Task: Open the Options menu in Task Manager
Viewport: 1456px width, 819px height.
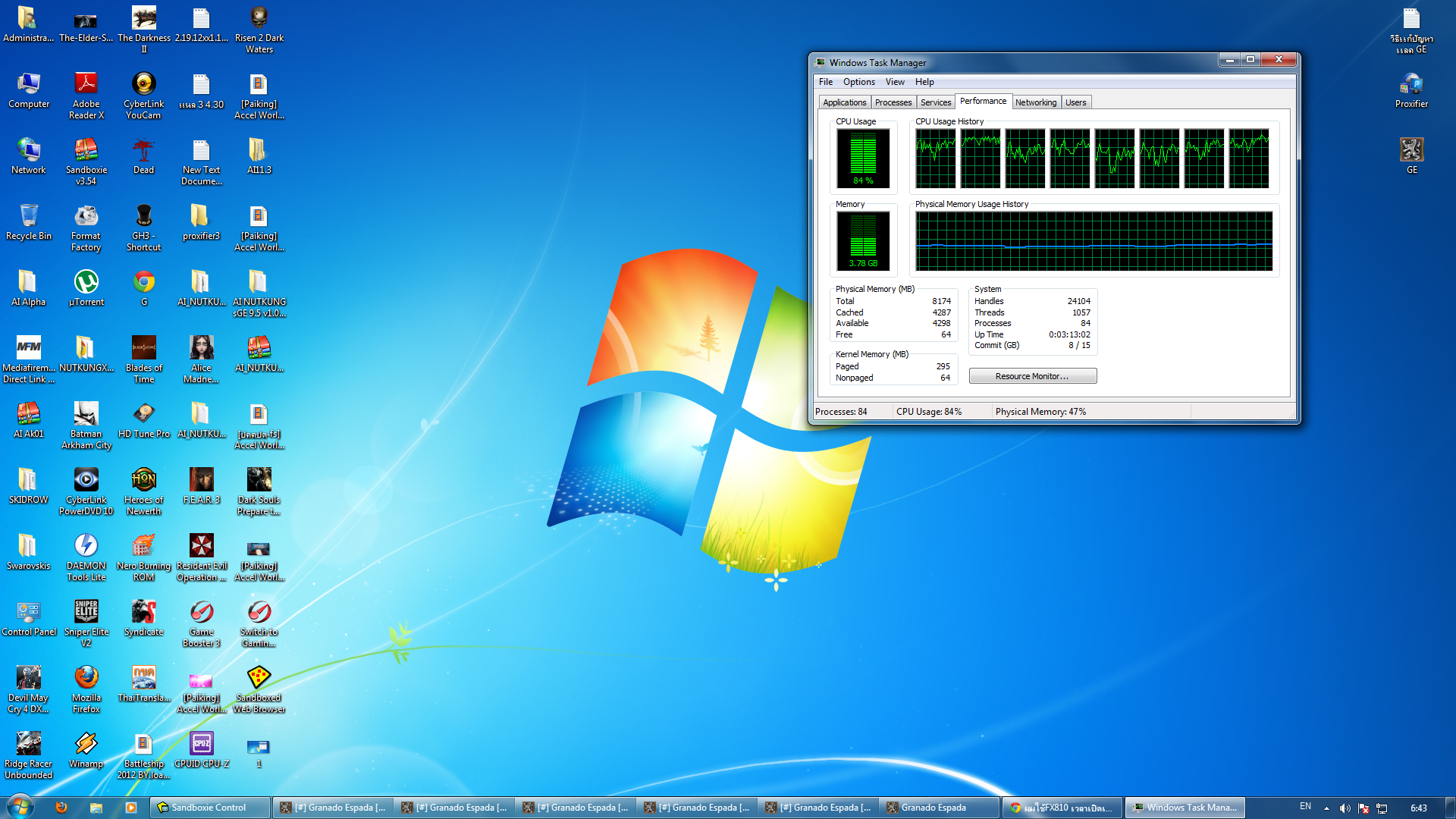Action: [858, 82]
